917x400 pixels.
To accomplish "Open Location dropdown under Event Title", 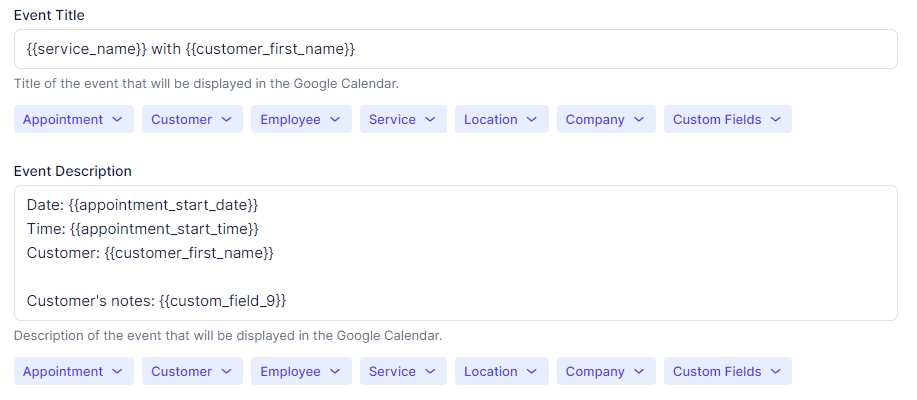I will [501, 120].
